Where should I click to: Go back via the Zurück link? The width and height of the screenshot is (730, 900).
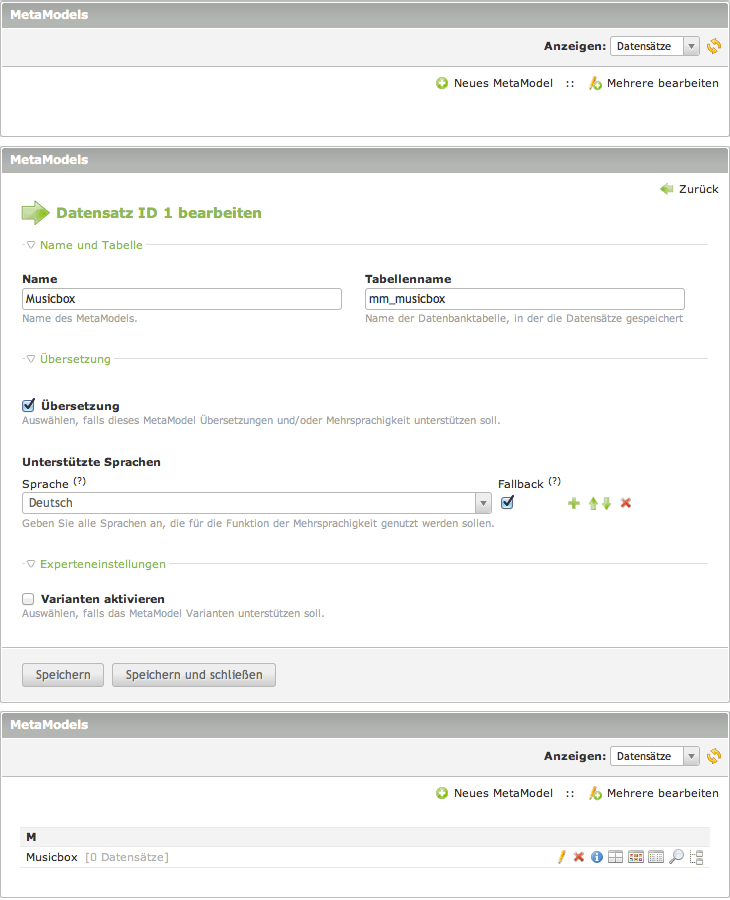point(689,189)
